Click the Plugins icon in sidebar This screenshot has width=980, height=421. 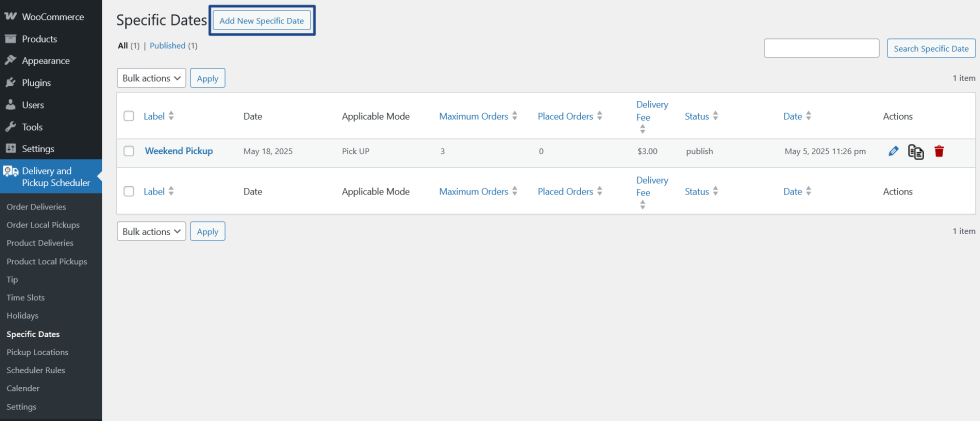pyautogui.click(x=10, y=83)
